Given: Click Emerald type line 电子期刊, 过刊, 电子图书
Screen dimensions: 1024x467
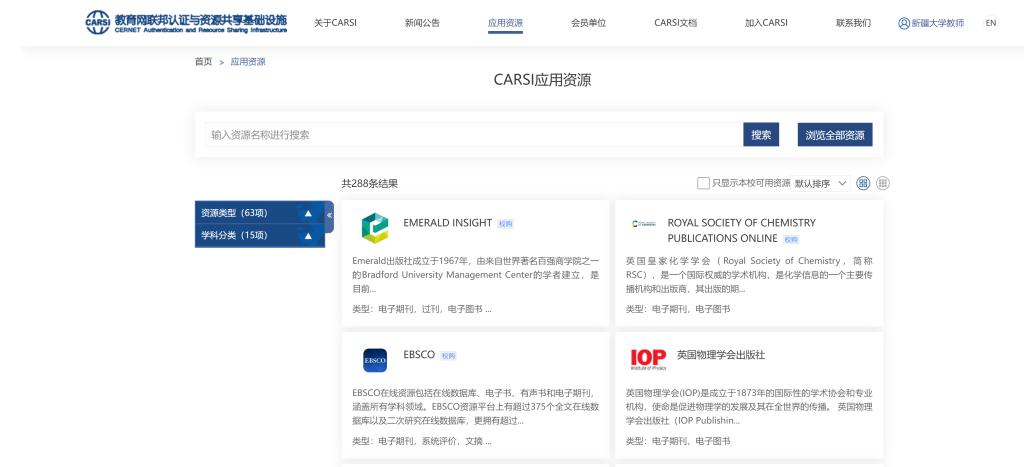Looking at the screenshot, I should [x=421, y=309].
